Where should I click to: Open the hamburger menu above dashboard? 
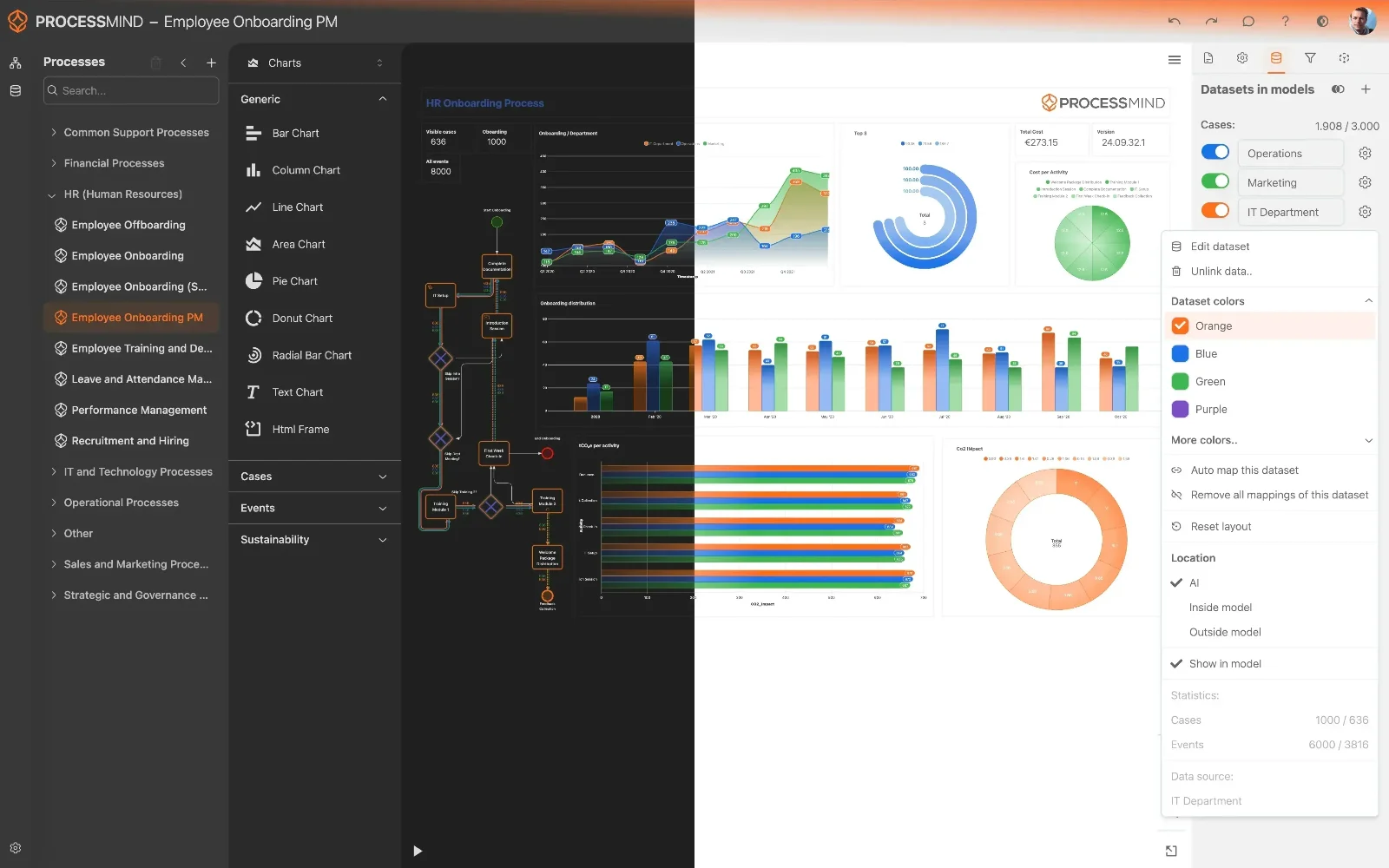[1175, 60]
